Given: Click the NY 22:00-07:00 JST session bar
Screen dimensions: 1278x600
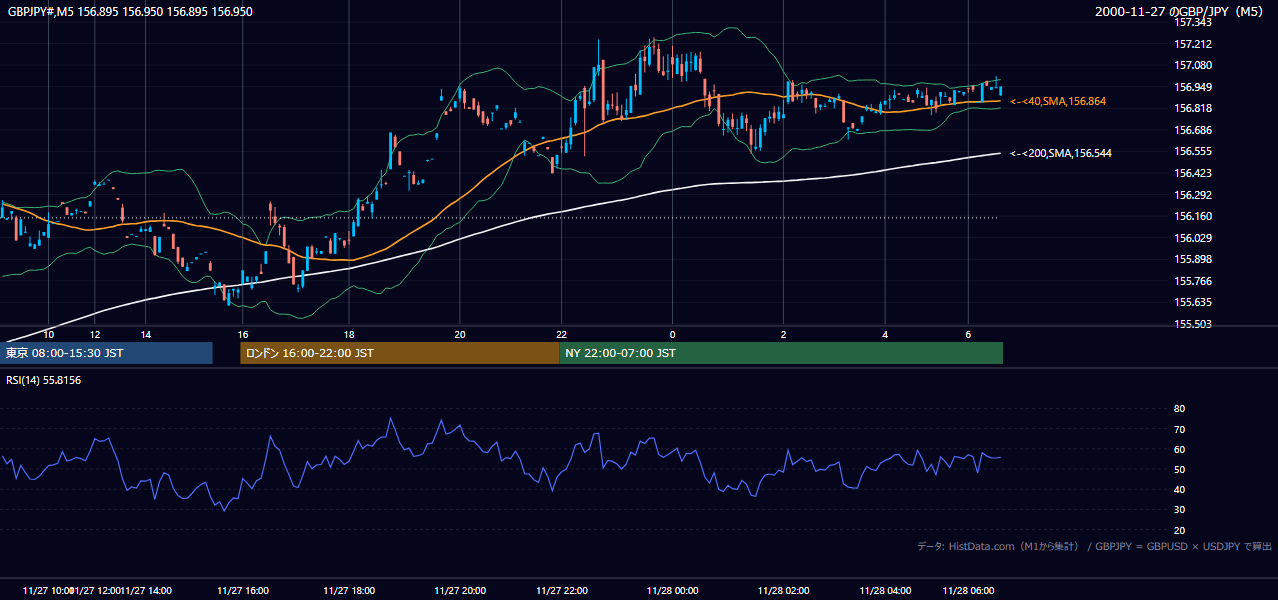Looking at the screenshot, I should pyautogui.click(x=781, y=353).
